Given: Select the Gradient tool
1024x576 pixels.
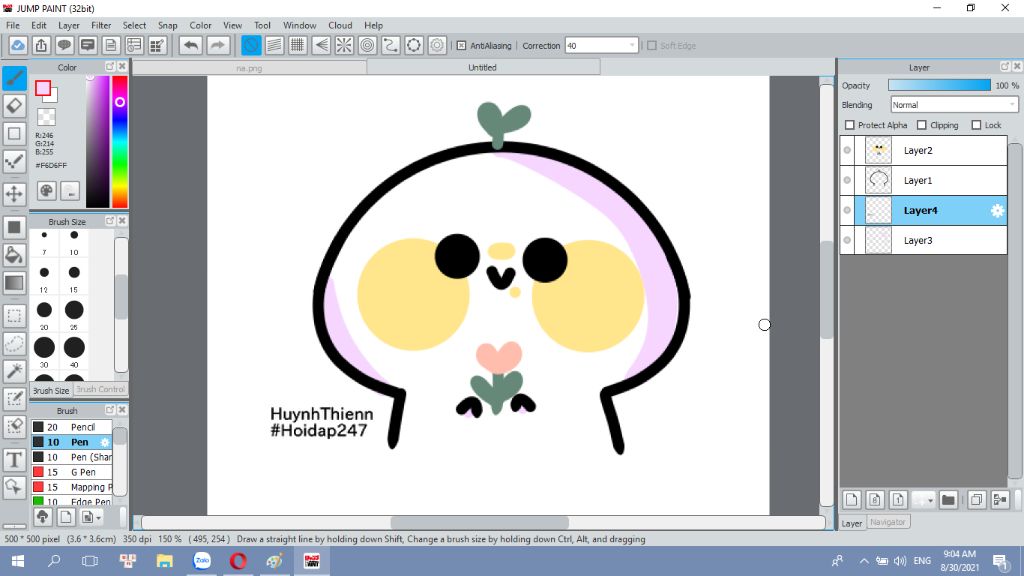Looking at the screenshot, I should (14, 283).
